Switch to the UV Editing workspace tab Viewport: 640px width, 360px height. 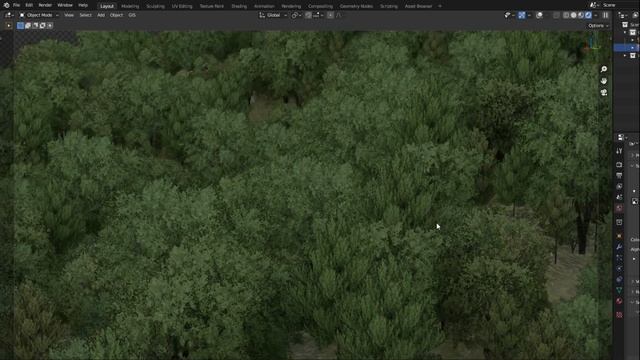coord(182,6)
